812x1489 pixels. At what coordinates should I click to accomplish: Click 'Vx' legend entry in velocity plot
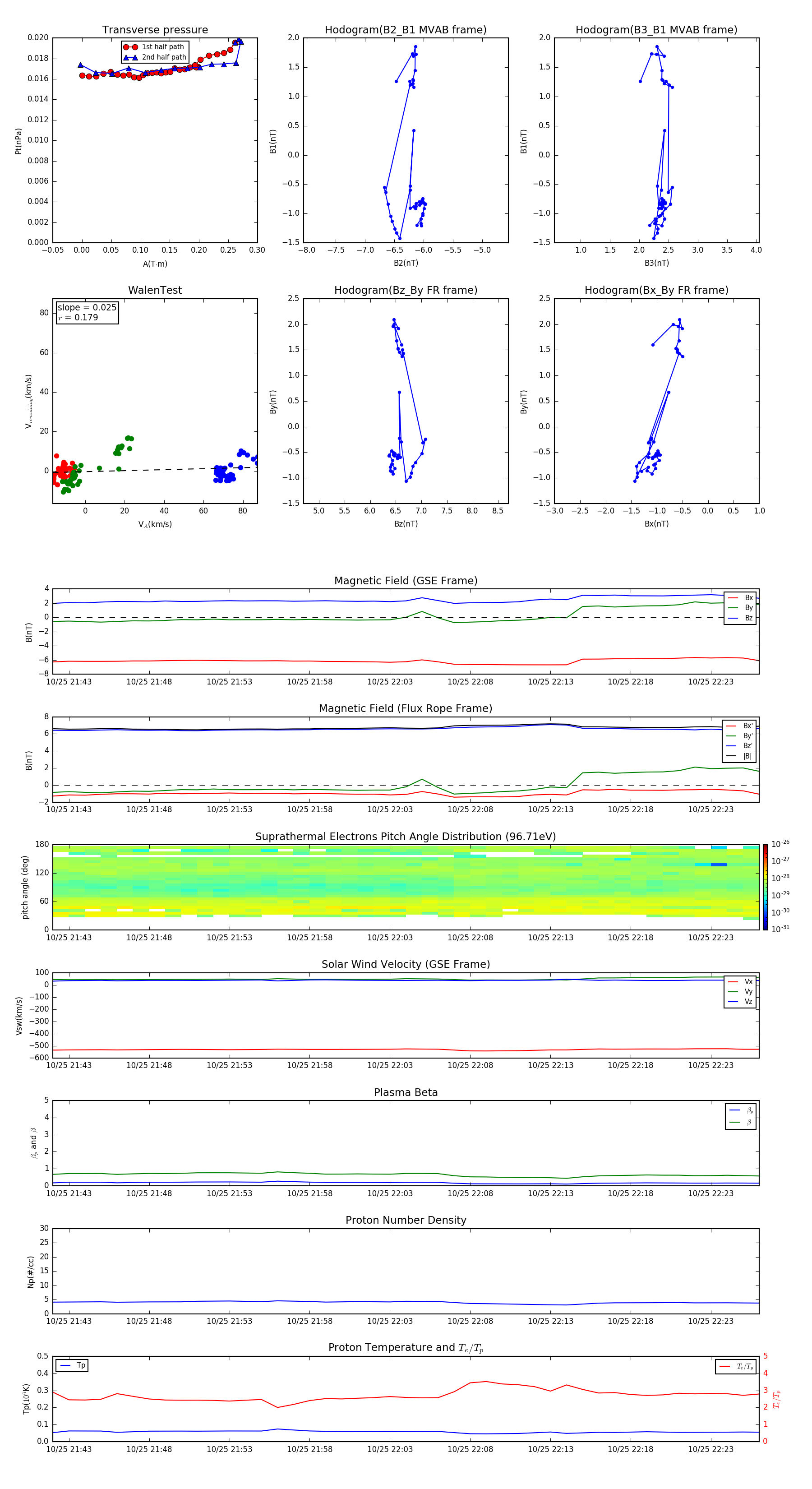pos(740,981)
